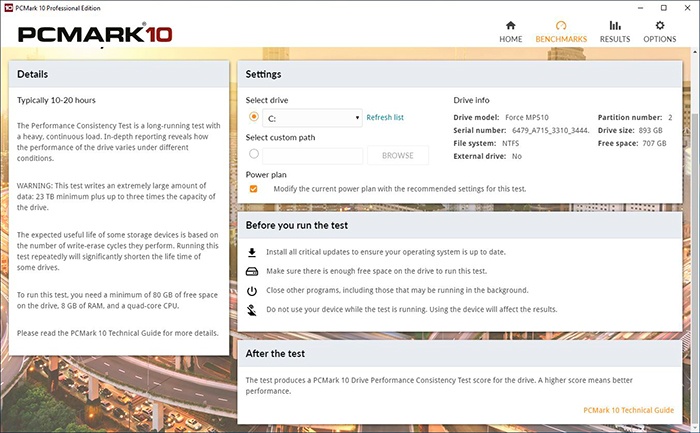Click the Options gear icon
Screen dimensions: 700x433
point(659,25)
